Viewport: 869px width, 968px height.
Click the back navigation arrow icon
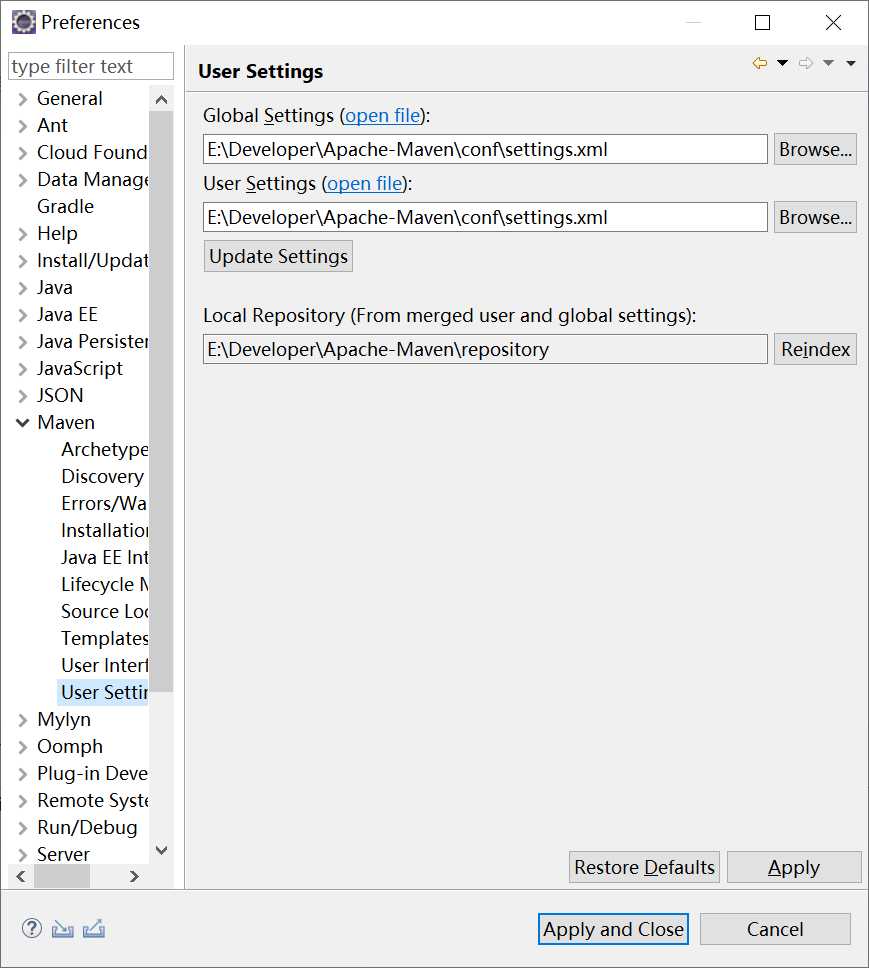point(760,63)
